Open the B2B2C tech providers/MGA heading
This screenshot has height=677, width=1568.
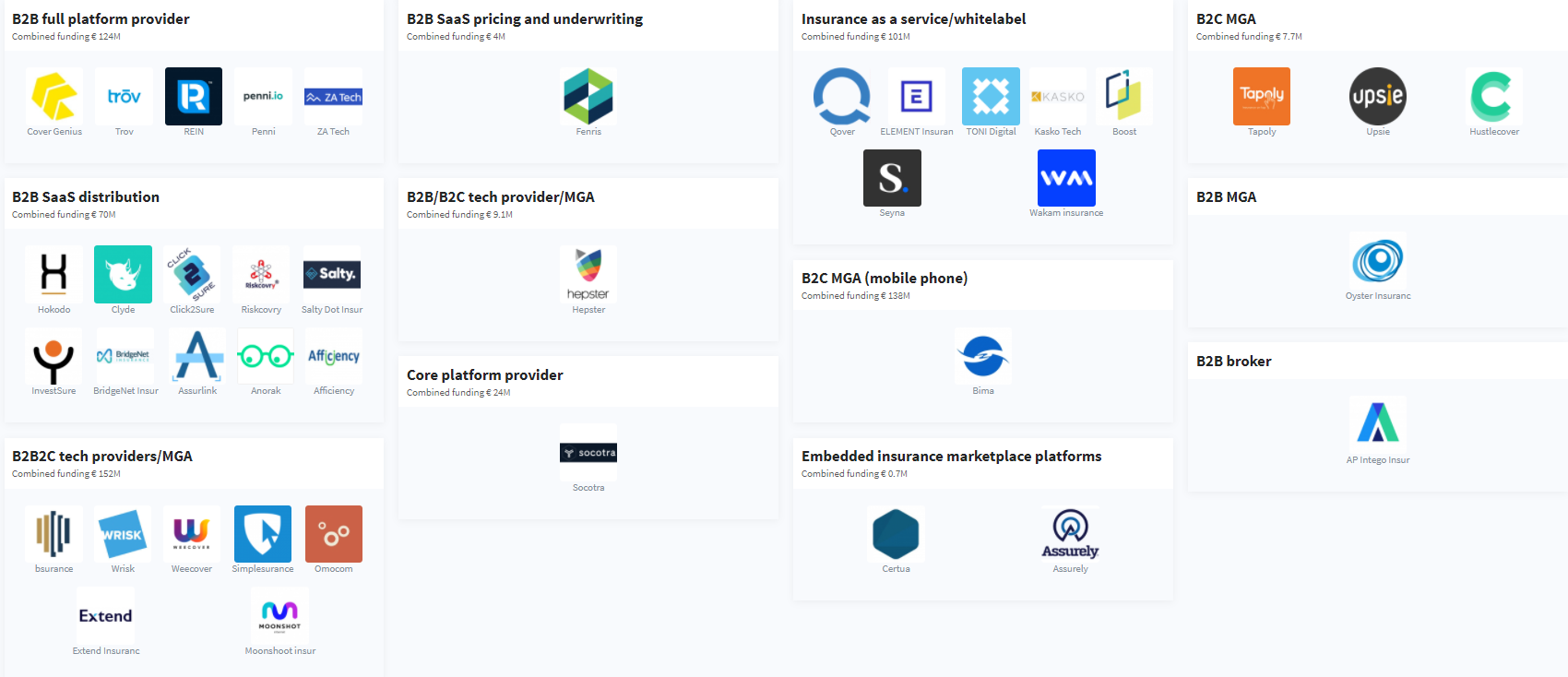[102, 456]
